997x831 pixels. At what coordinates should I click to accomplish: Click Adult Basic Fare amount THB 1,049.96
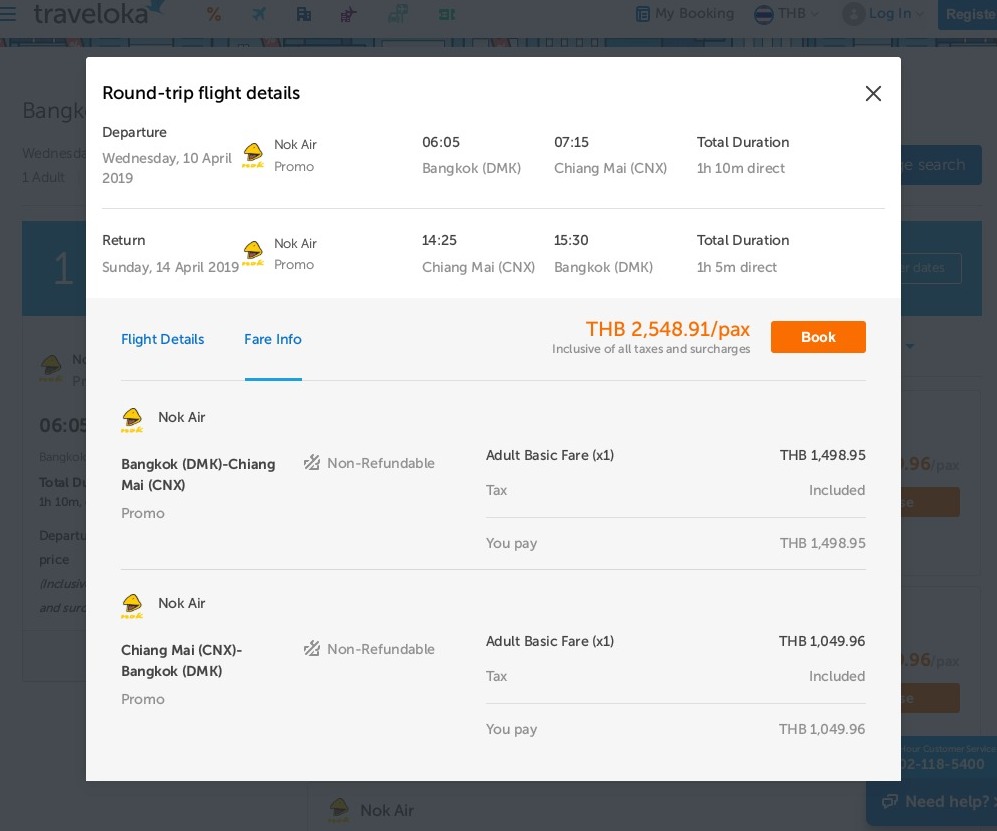(822, 641)
